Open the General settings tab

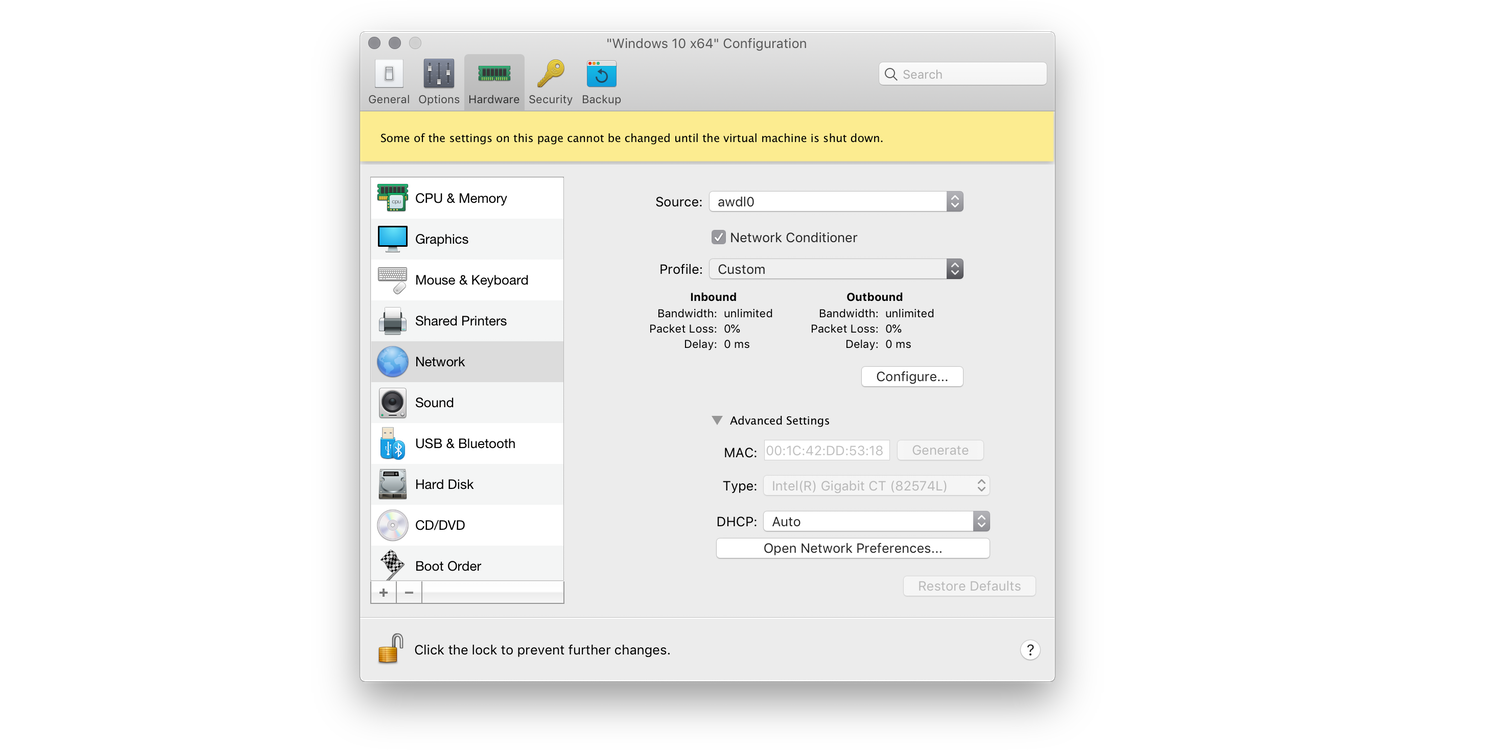point(388,81)
